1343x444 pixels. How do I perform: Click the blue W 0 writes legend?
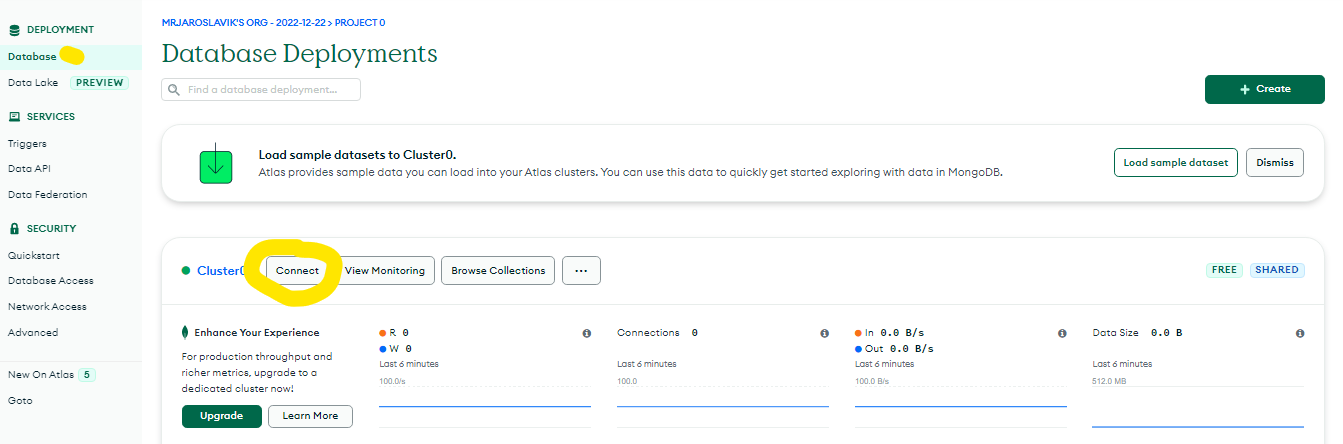(x=395, y=348)
